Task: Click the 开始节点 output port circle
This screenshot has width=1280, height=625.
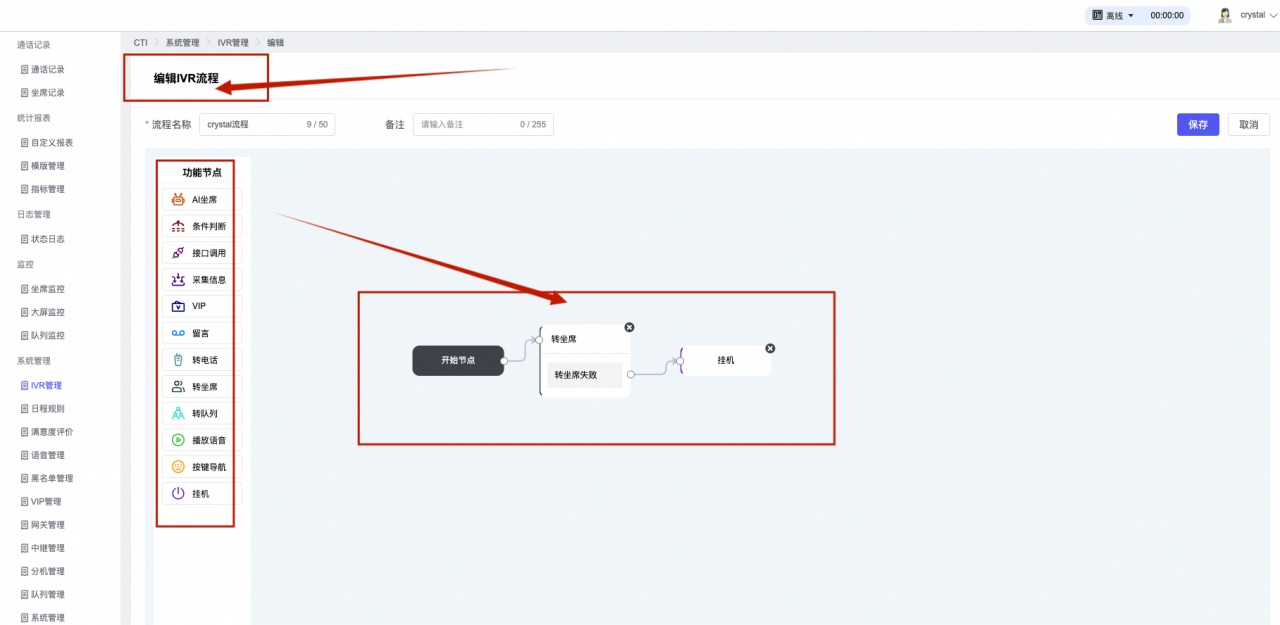Action: 504,360
